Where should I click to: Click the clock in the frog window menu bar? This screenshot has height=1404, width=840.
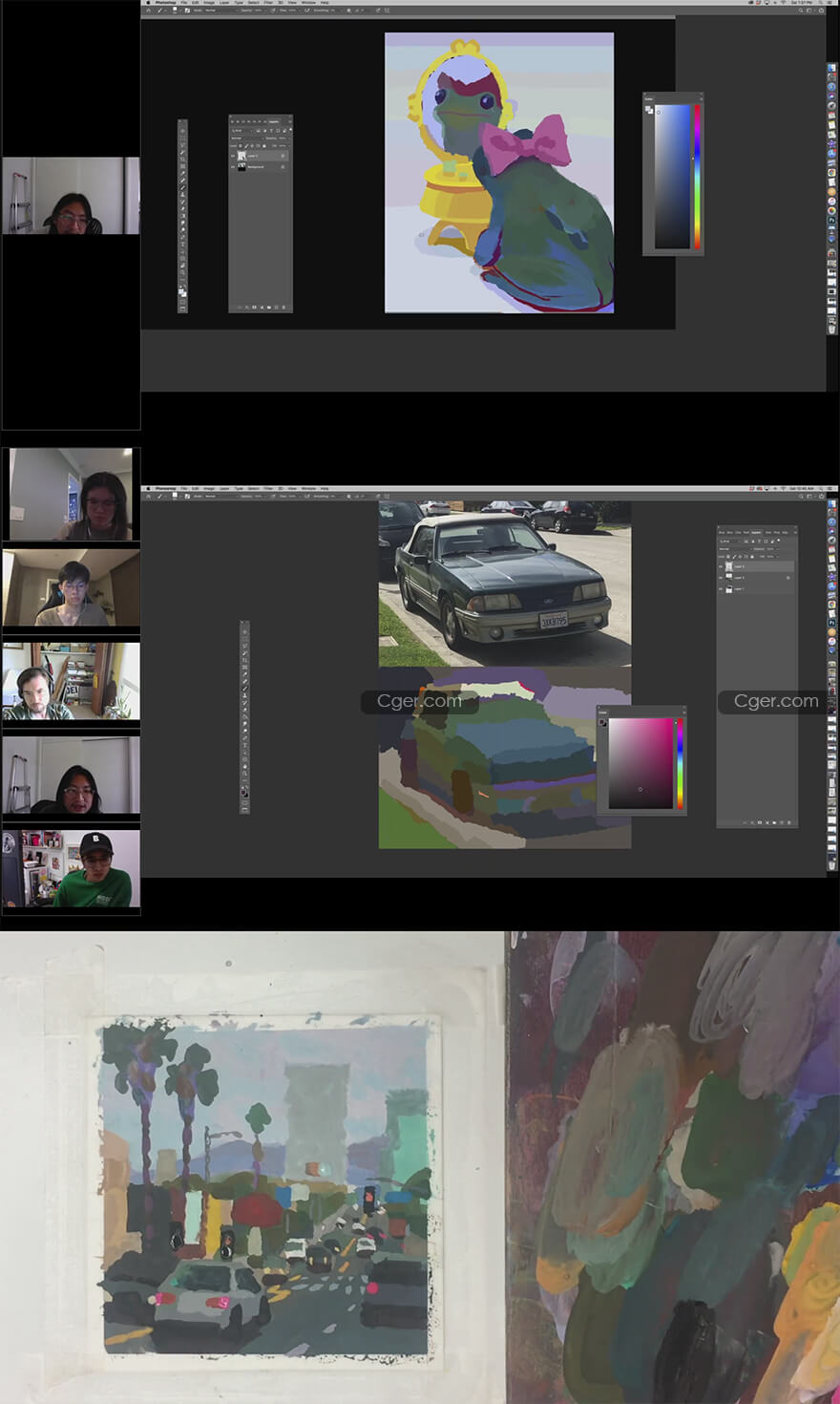(803, 3)
